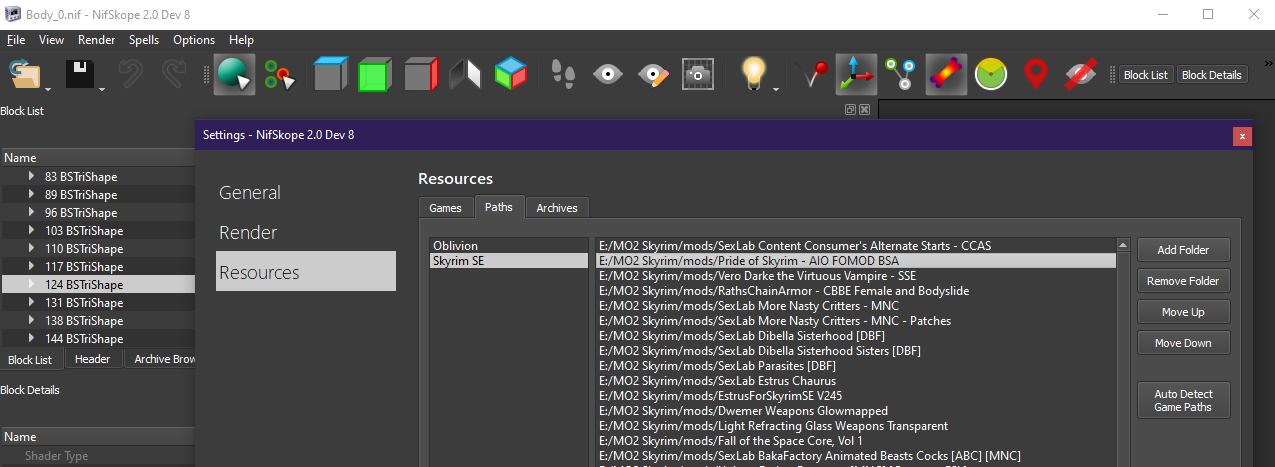Open the File menu
1275x467 pixels.
point(16,40)
